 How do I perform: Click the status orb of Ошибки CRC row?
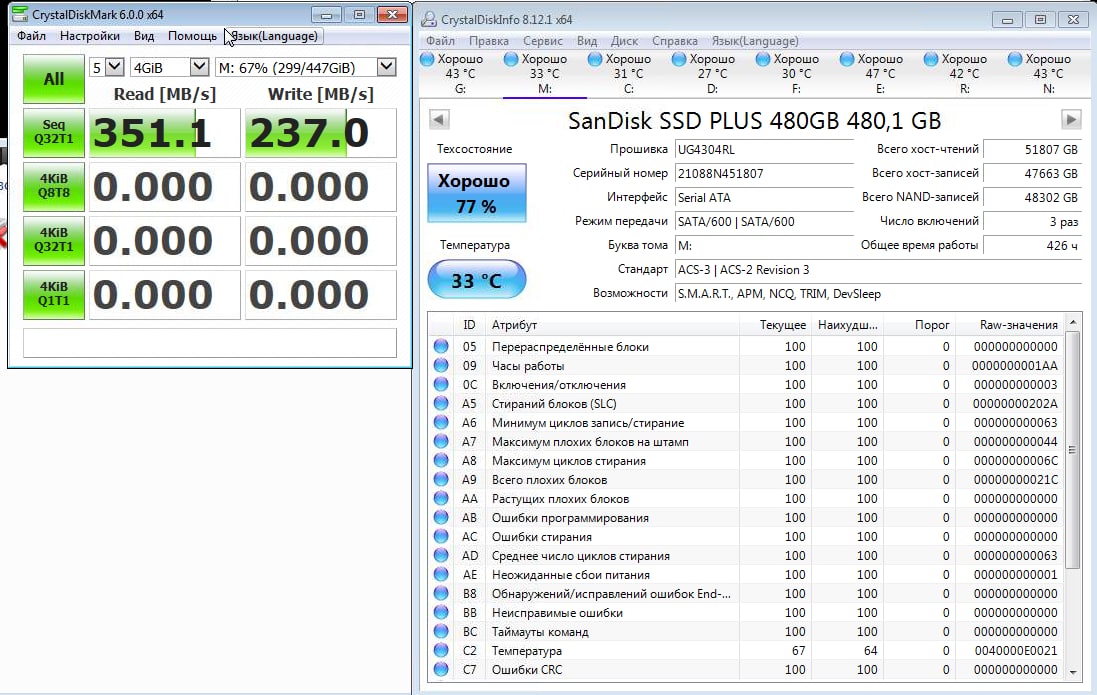pos(441,669)
